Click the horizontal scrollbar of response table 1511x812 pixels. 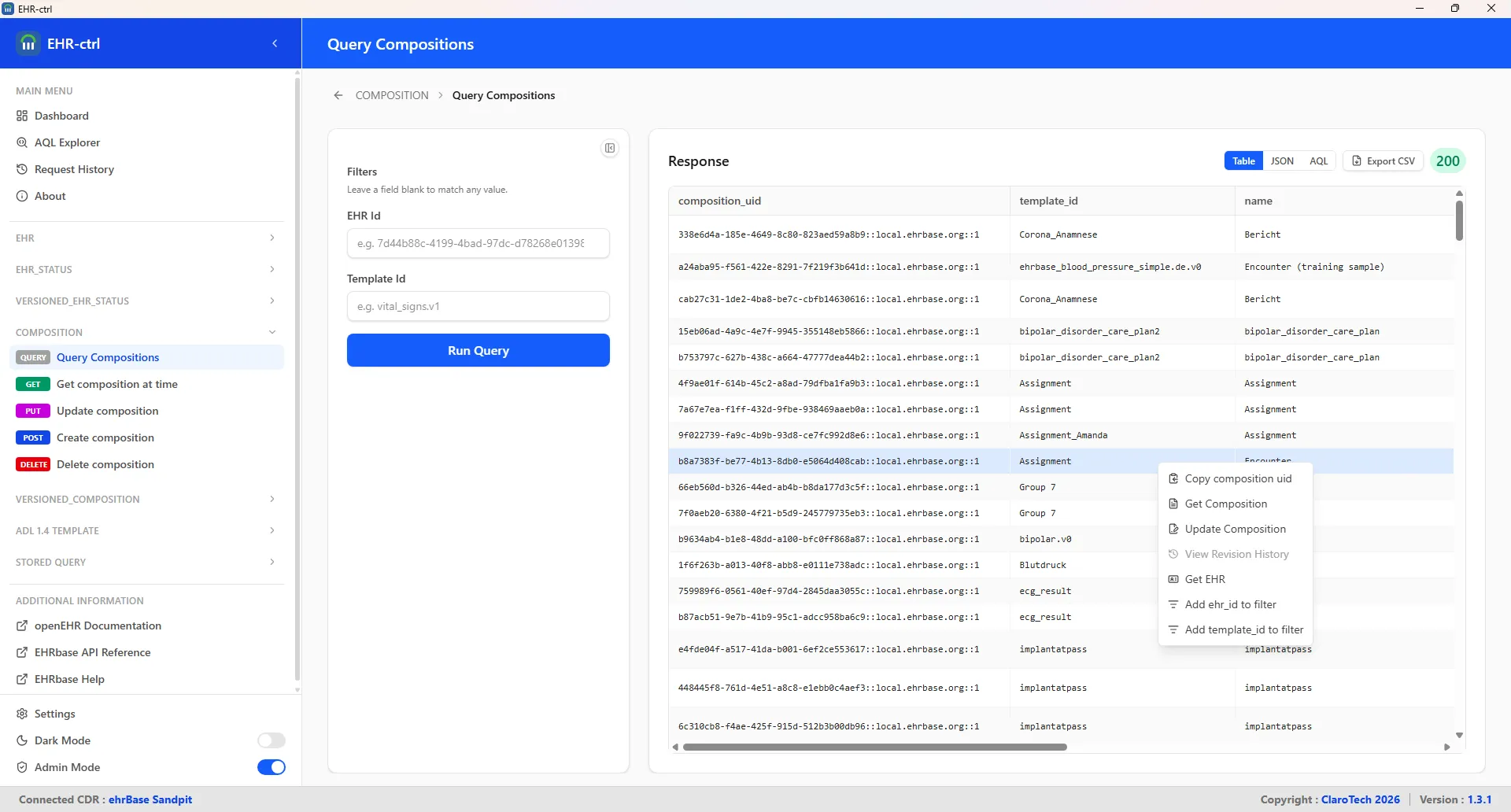click(874, 747)
